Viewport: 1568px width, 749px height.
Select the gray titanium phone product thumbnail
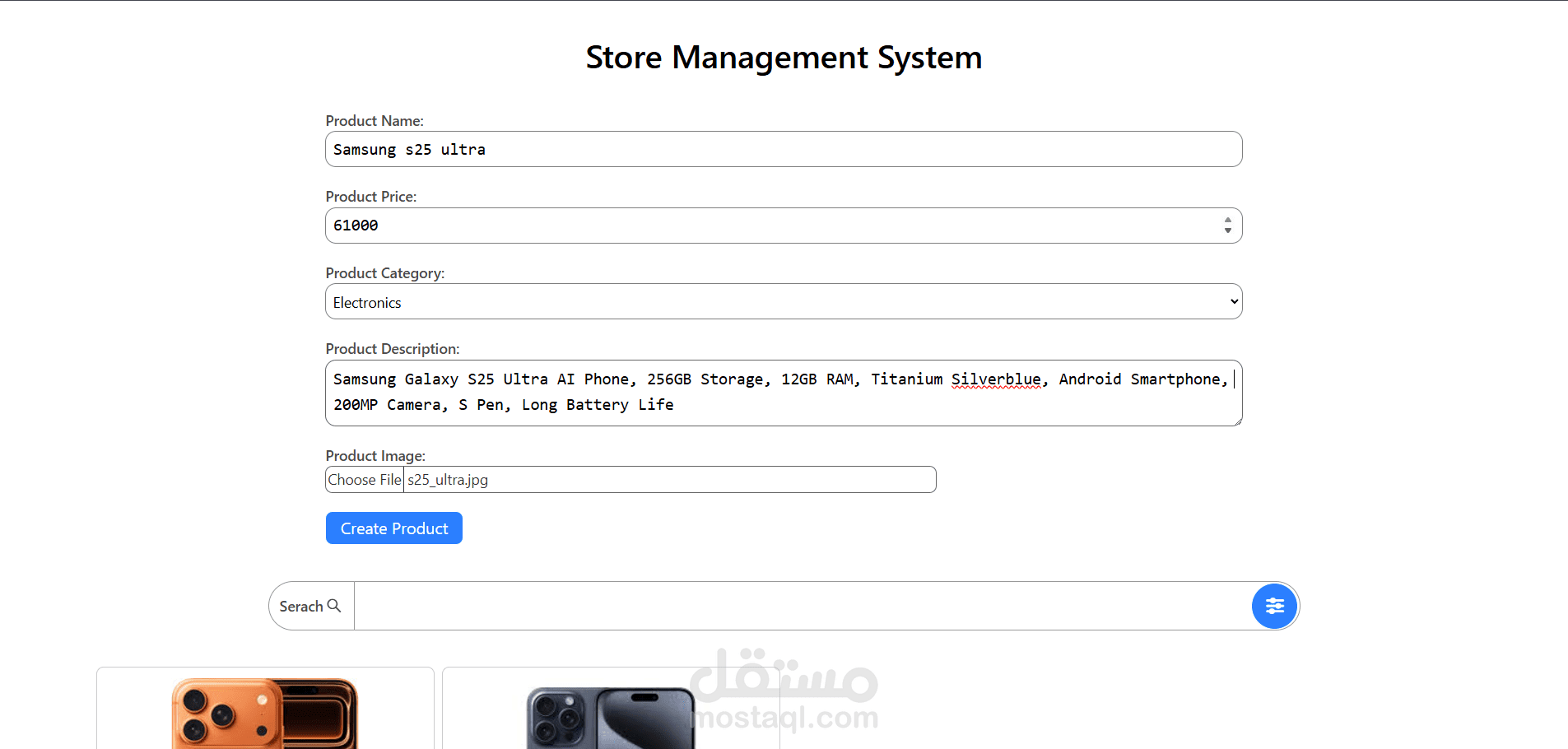(x=611, y=718)
